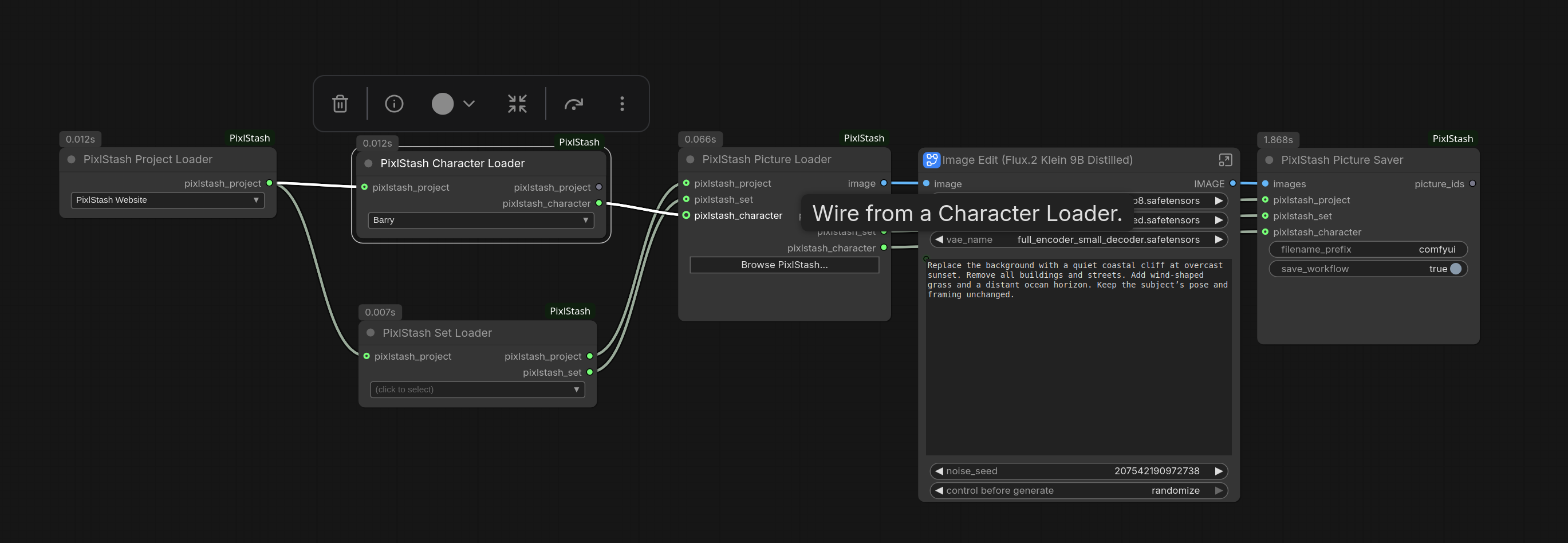Screen dimensions: 1568x543
Task: Click the Browse PixlStash... button
Action: [x=784, y=265]
